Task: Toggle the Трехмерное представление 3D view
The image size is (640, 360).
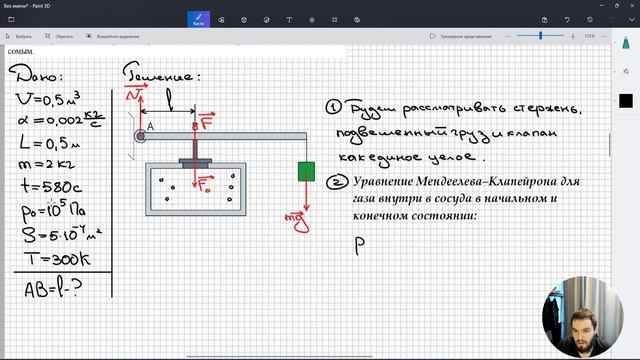Action: coord(461,36)
